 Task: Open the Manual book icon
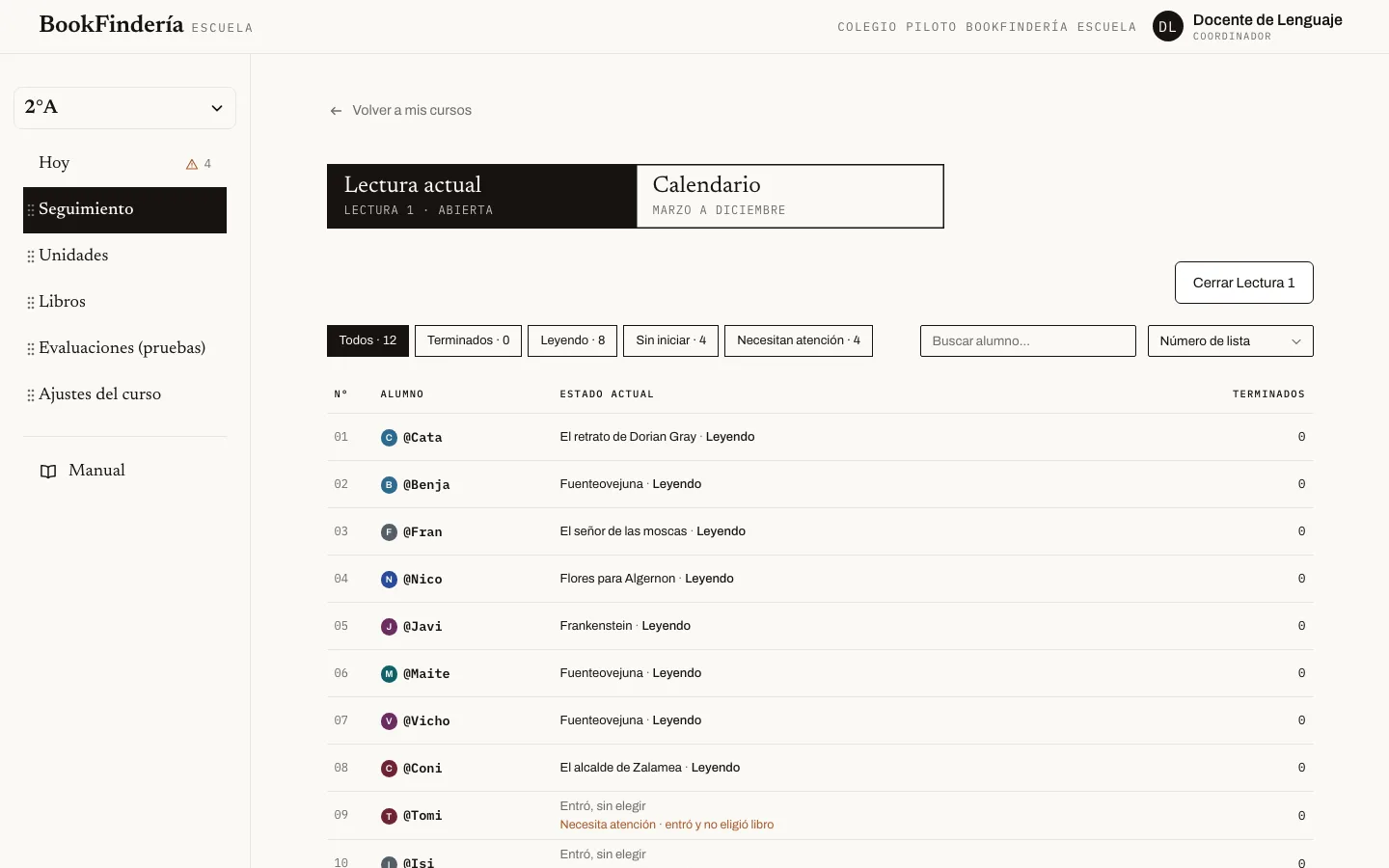tap(48, 471)
